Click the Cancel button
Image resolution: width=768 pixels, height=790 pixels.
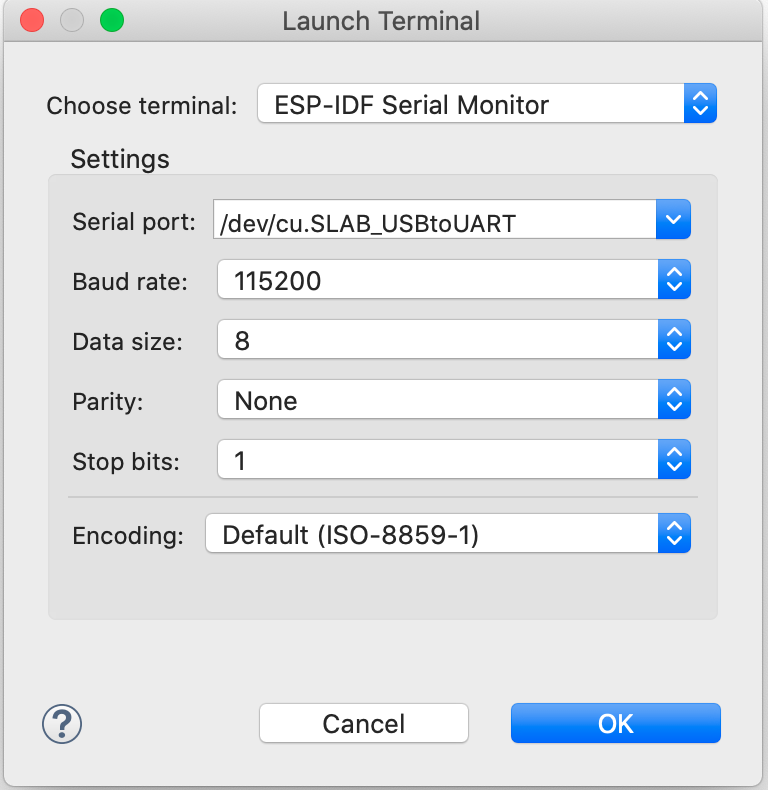coord(364,723)
